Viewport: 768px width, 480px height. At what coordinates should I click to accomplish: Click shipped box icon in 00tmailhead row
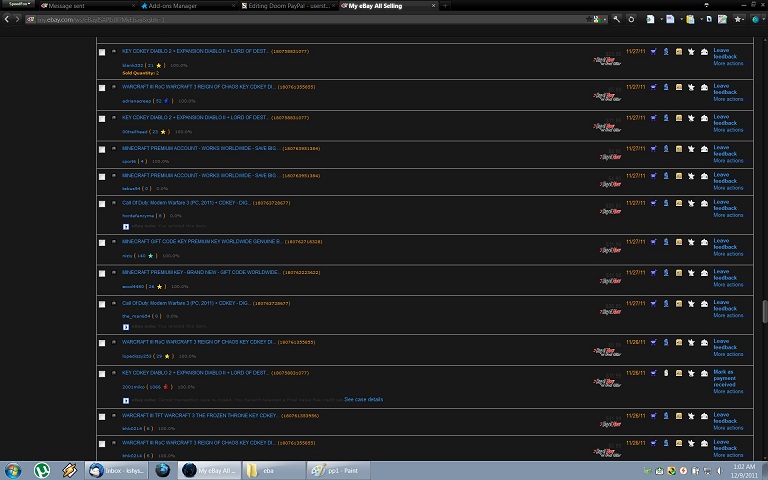click(679, 118)
